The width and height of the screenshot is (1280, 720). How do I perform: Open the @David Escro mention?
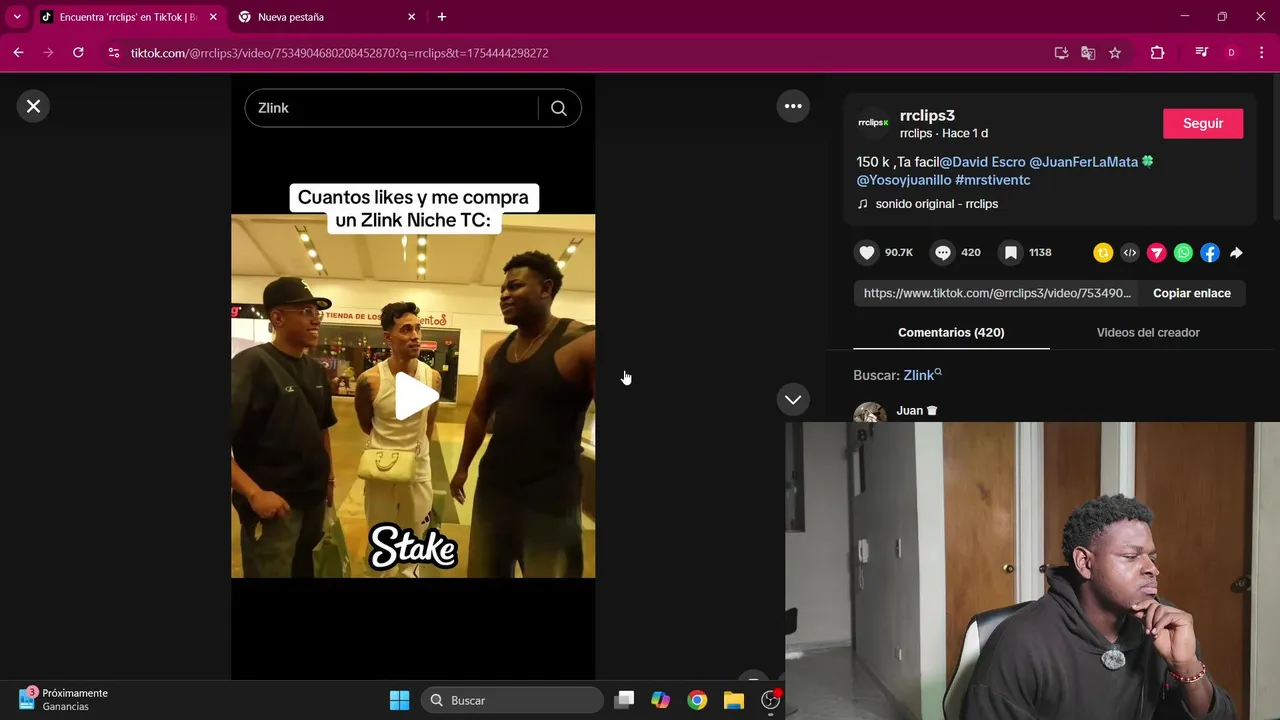[982, 162]
